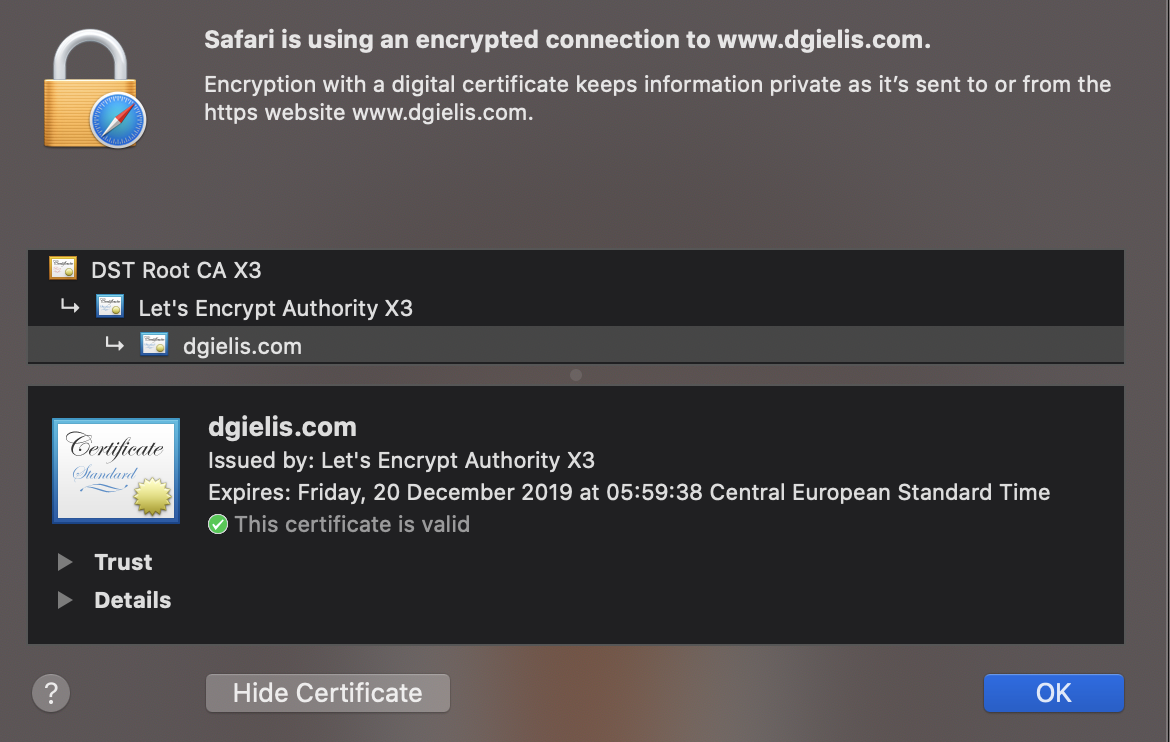The width and height of the screenshot is (1170, 742).
Task: Click the green valid checkmark icon
Action: (x=218, y=524)
